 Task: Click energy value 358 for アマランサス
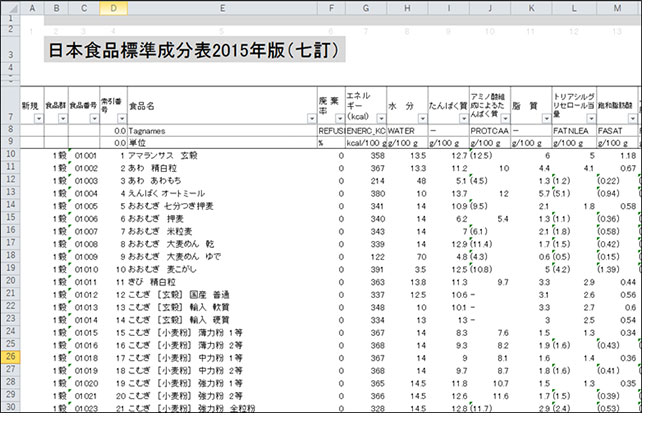coord(366,156)
